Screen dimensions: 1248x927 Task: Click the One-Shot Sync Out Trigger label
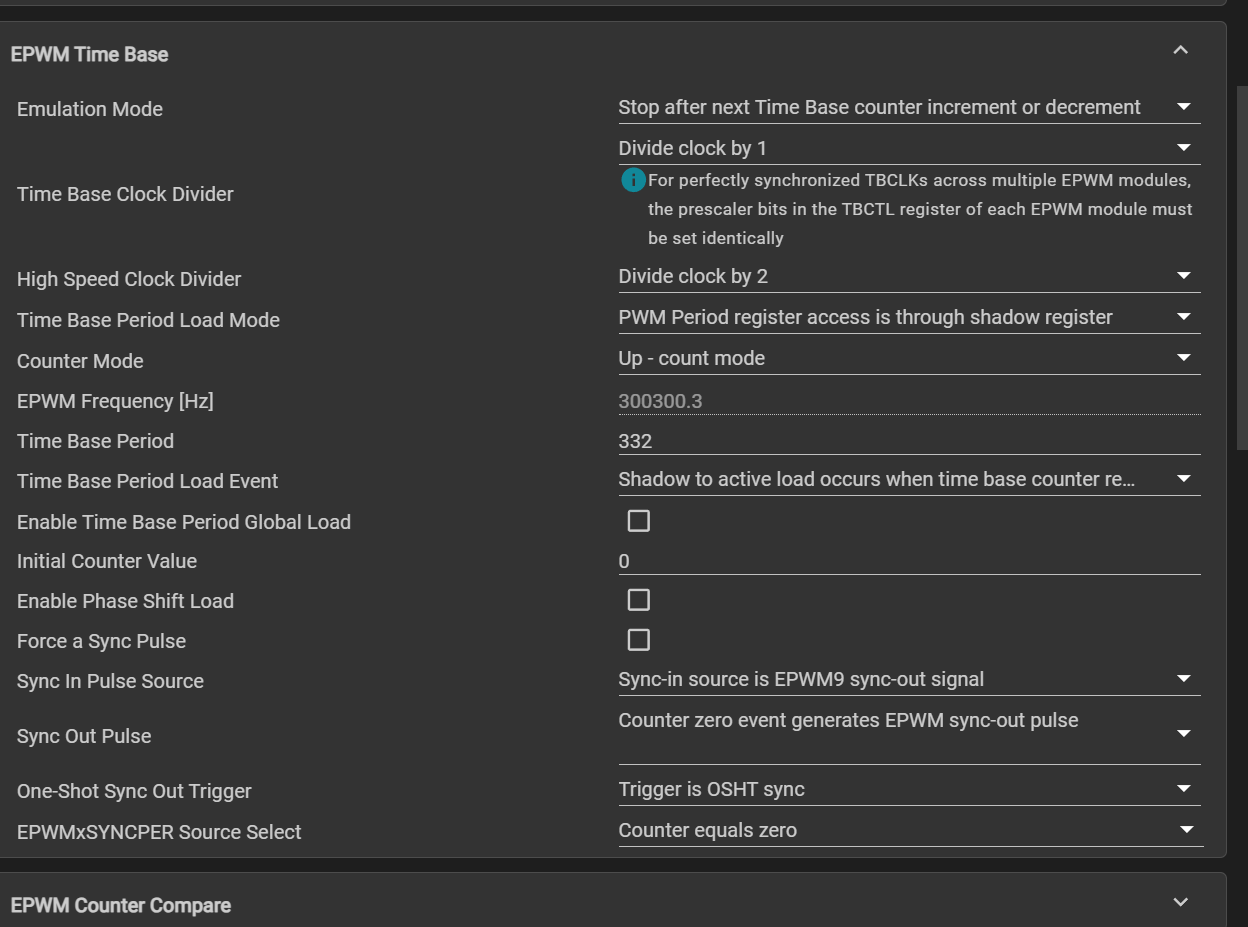pos(134,791)
